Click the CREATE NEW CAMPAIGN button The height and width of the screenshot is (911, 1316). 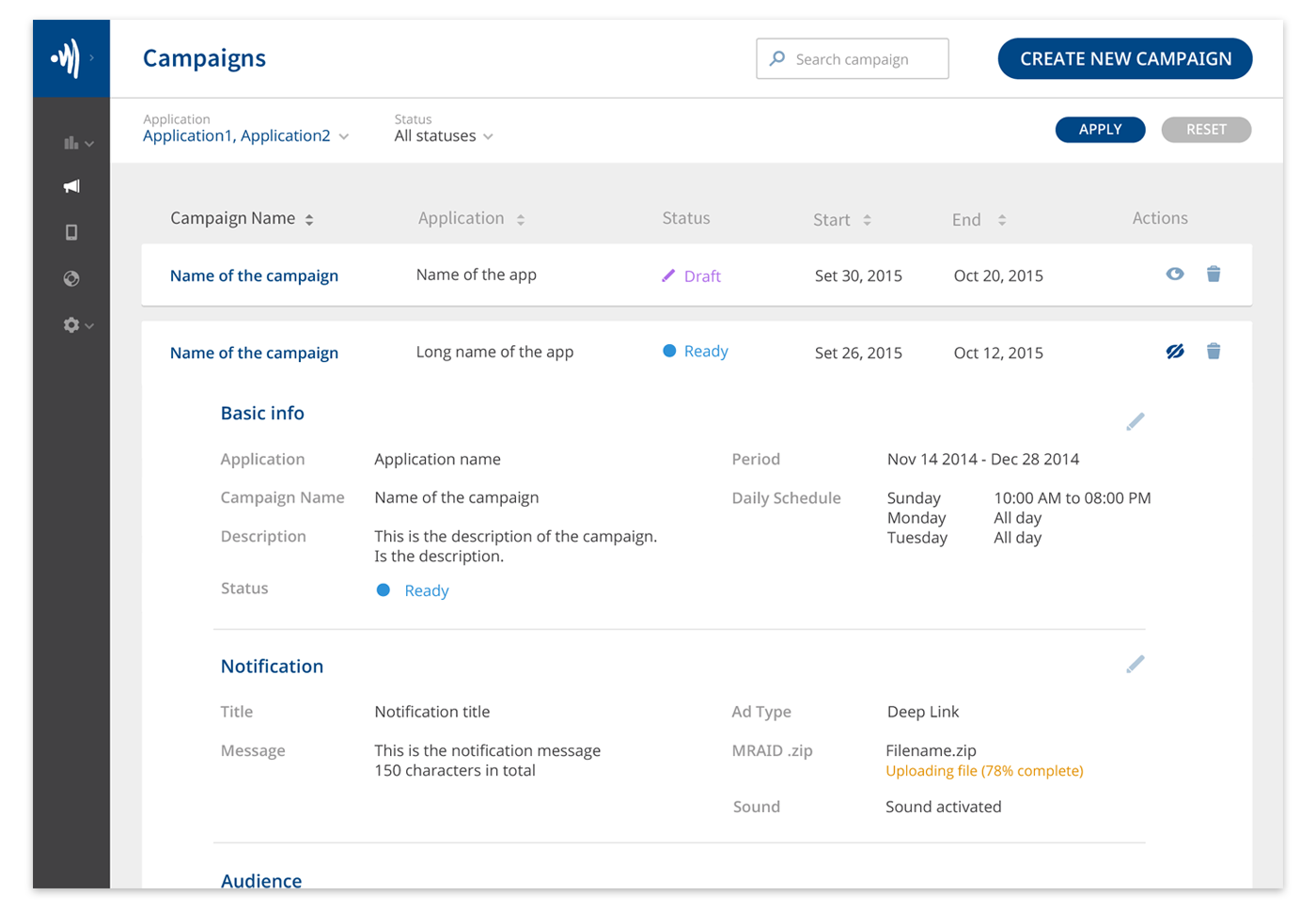pos(1125,58)
